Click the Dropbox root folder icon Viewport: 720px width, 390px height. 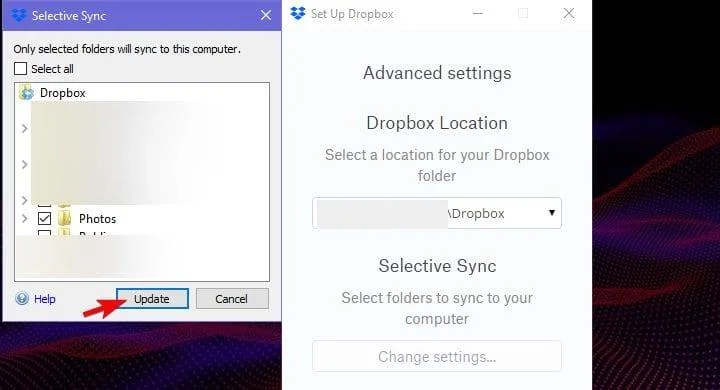click(x=27, y=93)
